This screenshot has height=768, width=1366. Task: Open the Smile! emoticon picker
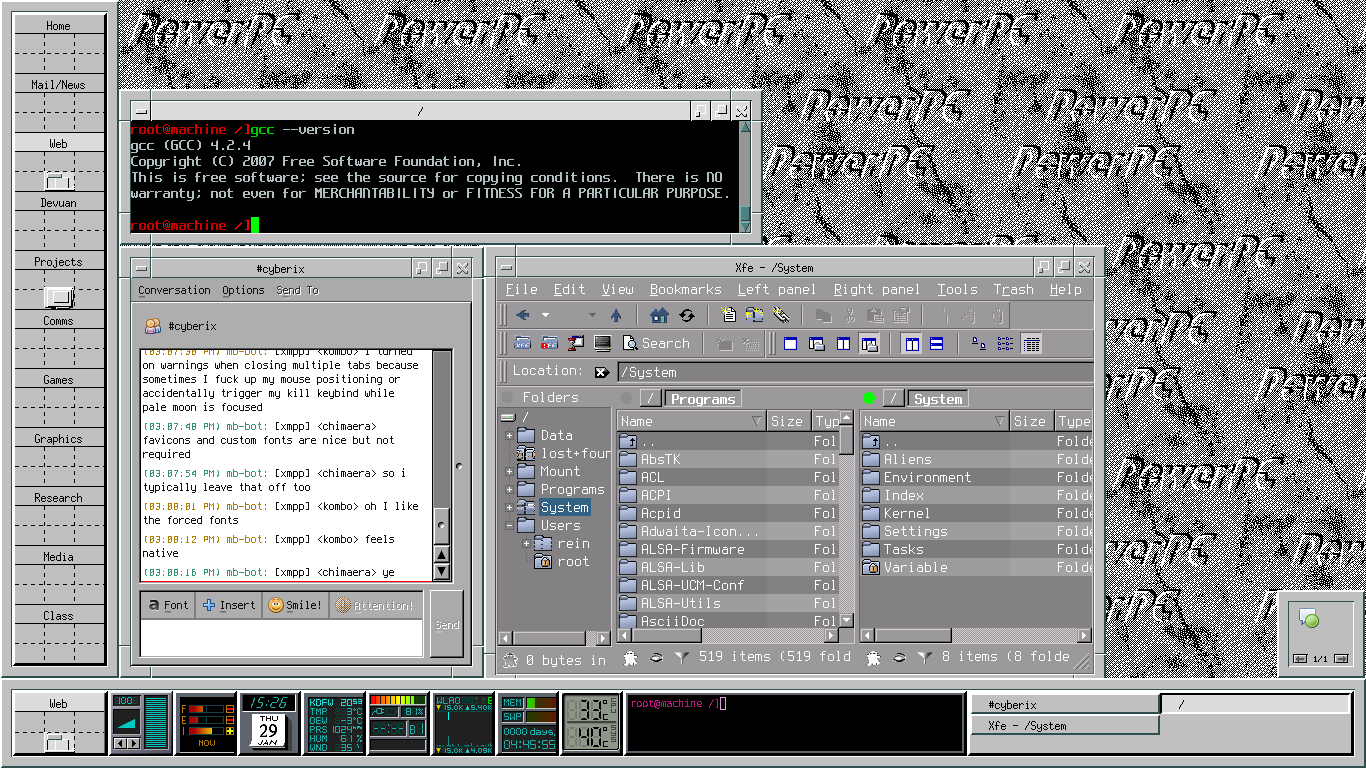(295, 605)
